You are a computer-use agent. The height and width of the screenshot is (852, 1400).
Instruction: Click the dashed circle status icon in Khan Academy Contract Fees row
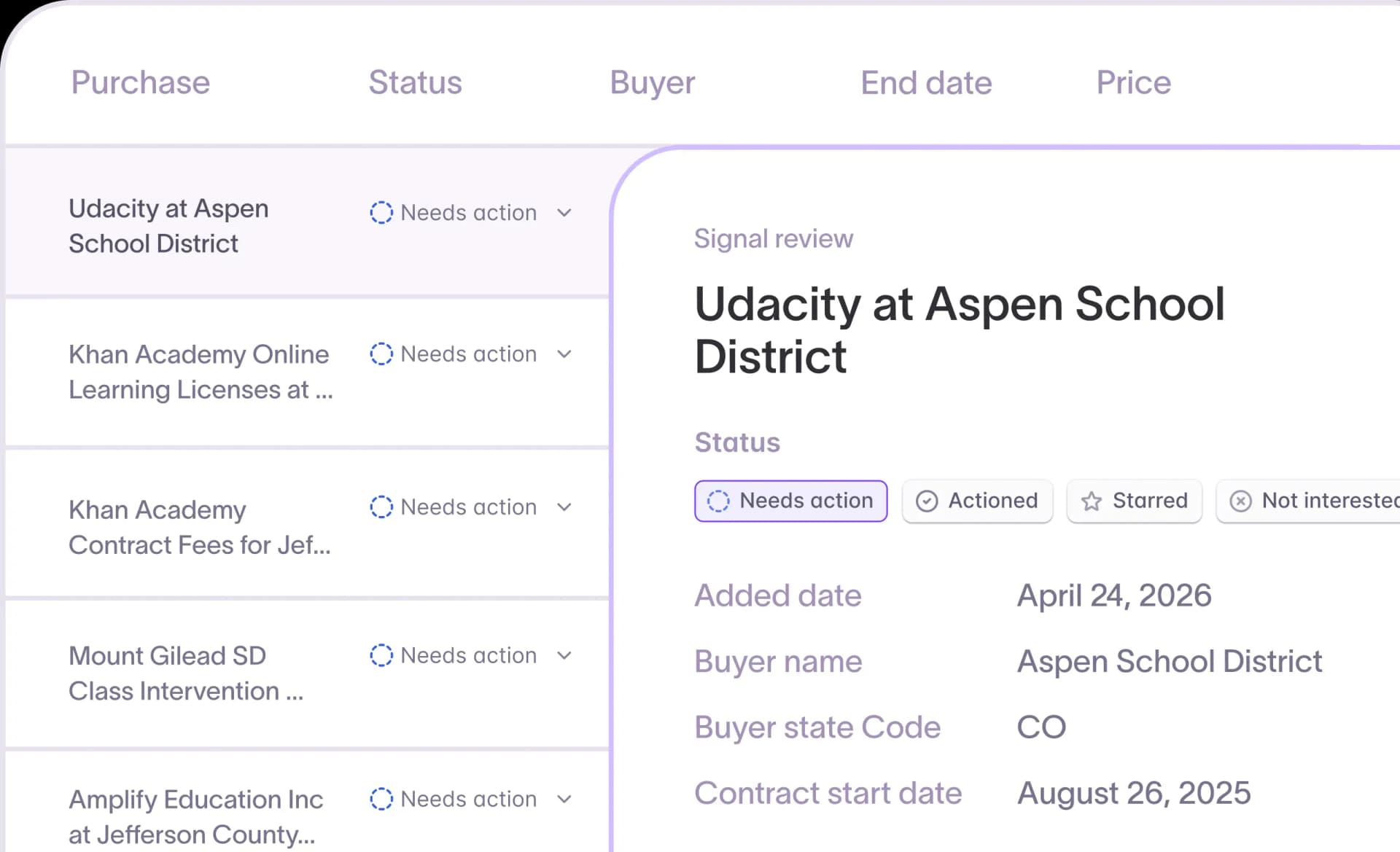pyautogui.click(x=381, y=507)
